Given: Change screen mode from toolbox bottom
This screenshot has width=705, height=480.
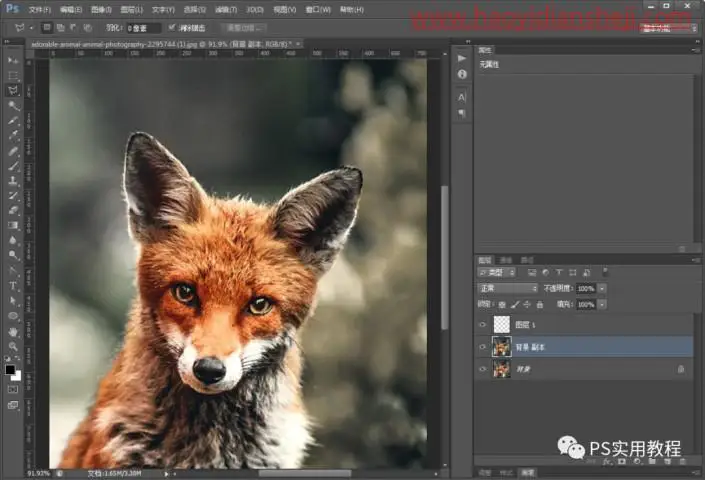Looking at the screenshot, I should (13, 405).
